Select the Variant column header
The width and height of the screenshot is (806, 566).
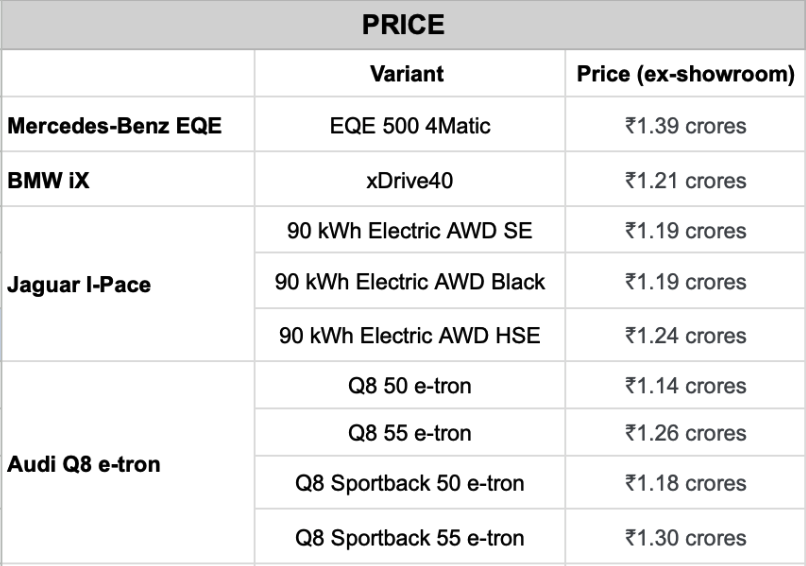(407, 75)
